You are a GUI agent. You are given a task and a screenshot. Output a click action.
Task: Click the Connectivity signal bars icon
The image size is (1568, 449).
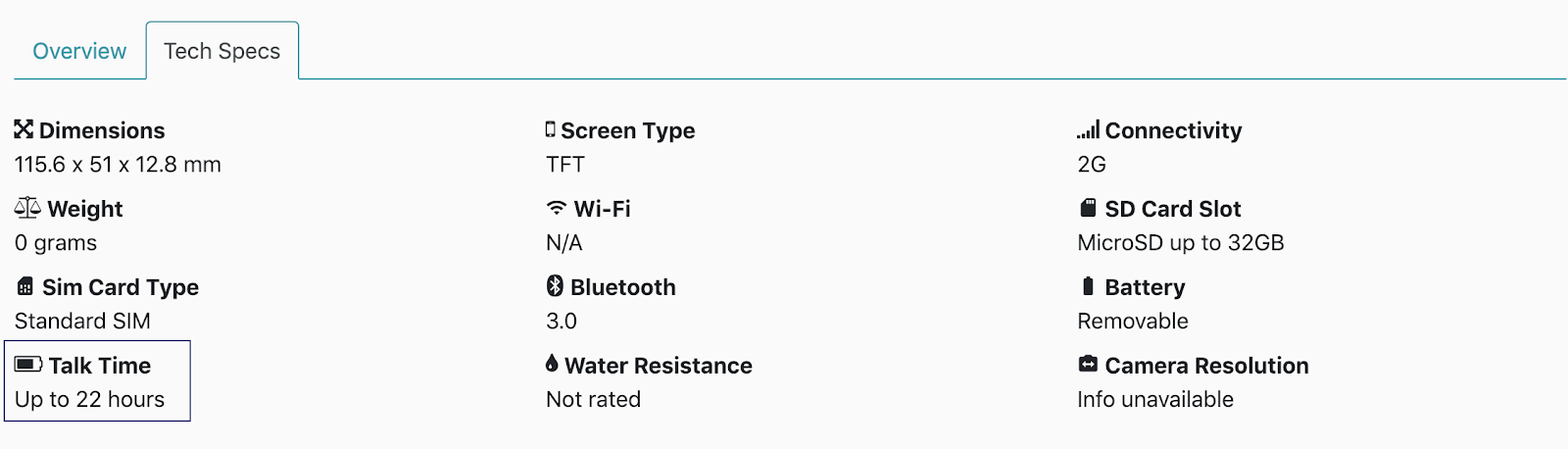pos(1088,129)
